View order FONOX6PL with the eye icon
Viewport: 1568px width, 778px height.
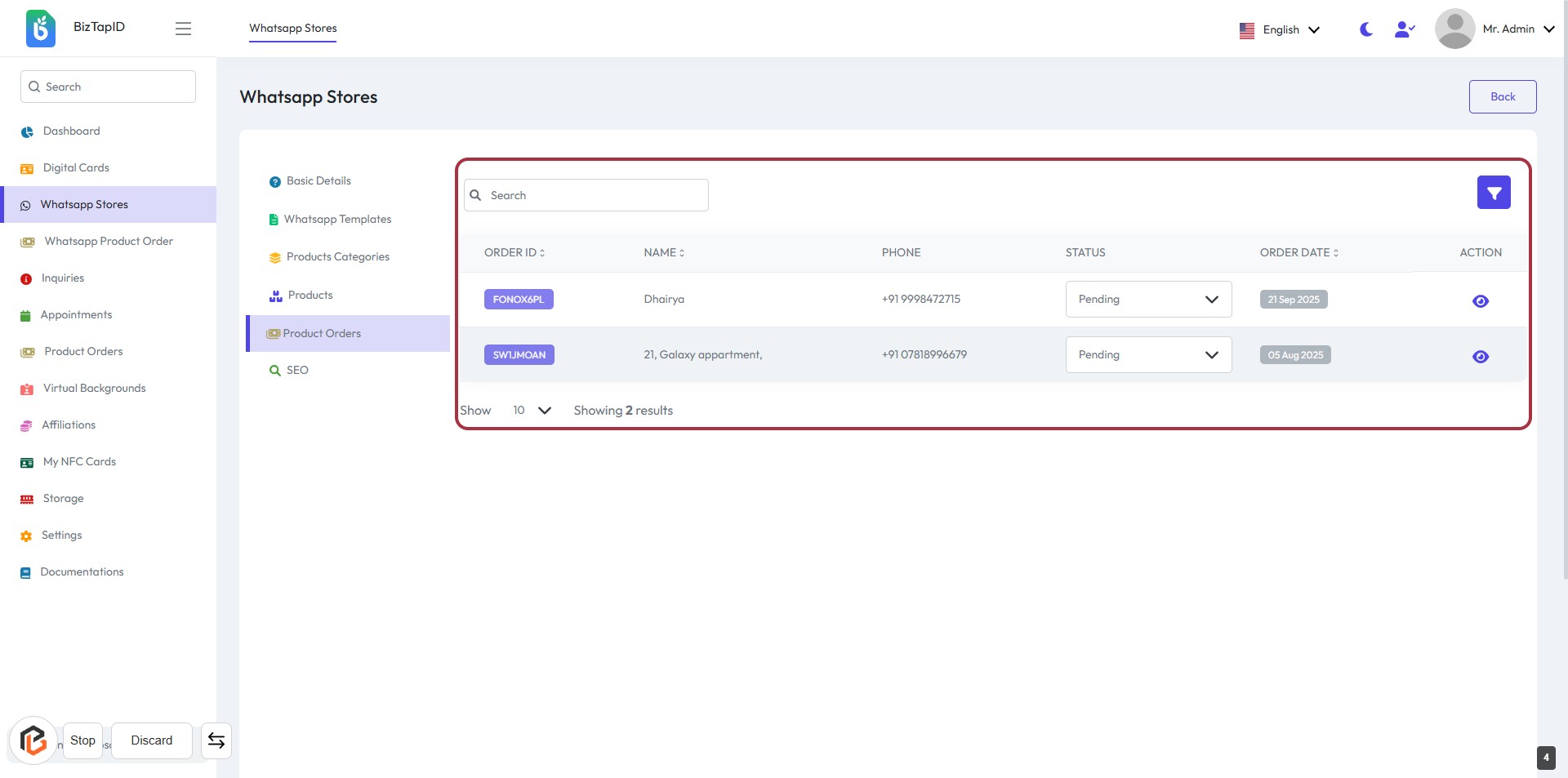pyautogui.click(x=1480, y=301)
